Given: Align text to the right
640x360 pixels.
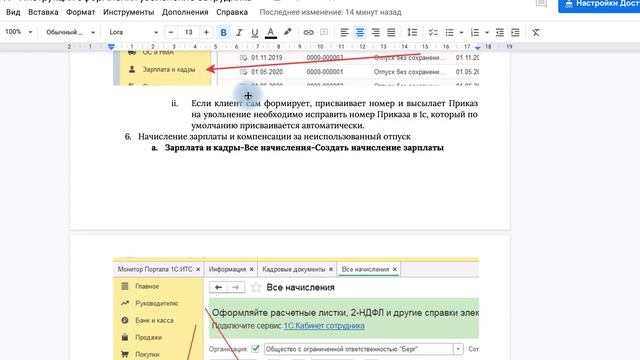Looking at the screenshot, I should coord(376,32).
